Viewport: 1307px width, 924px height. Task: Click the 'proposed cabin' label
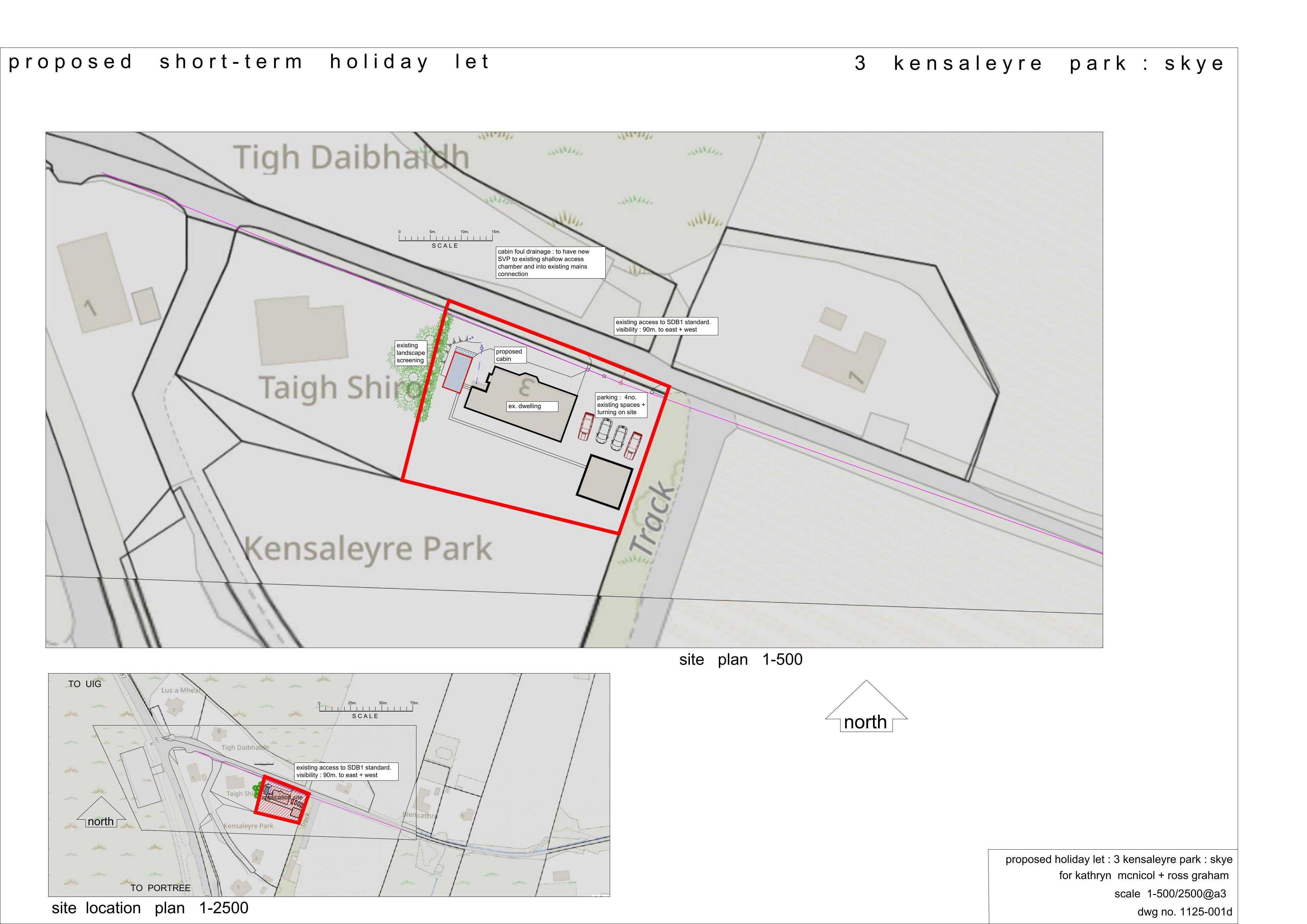click(x=510, y=355)
